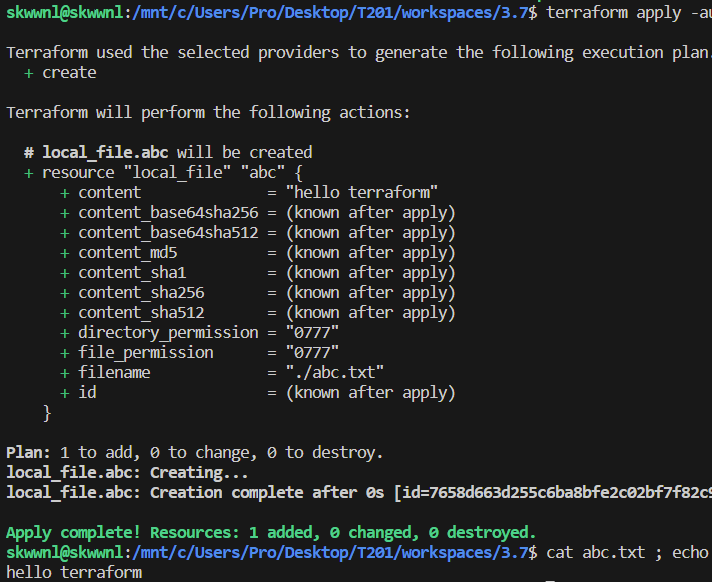This screenshot has width=712, height=582.
Task: Click the '+ create' legend line
Action: pos(60,73)
